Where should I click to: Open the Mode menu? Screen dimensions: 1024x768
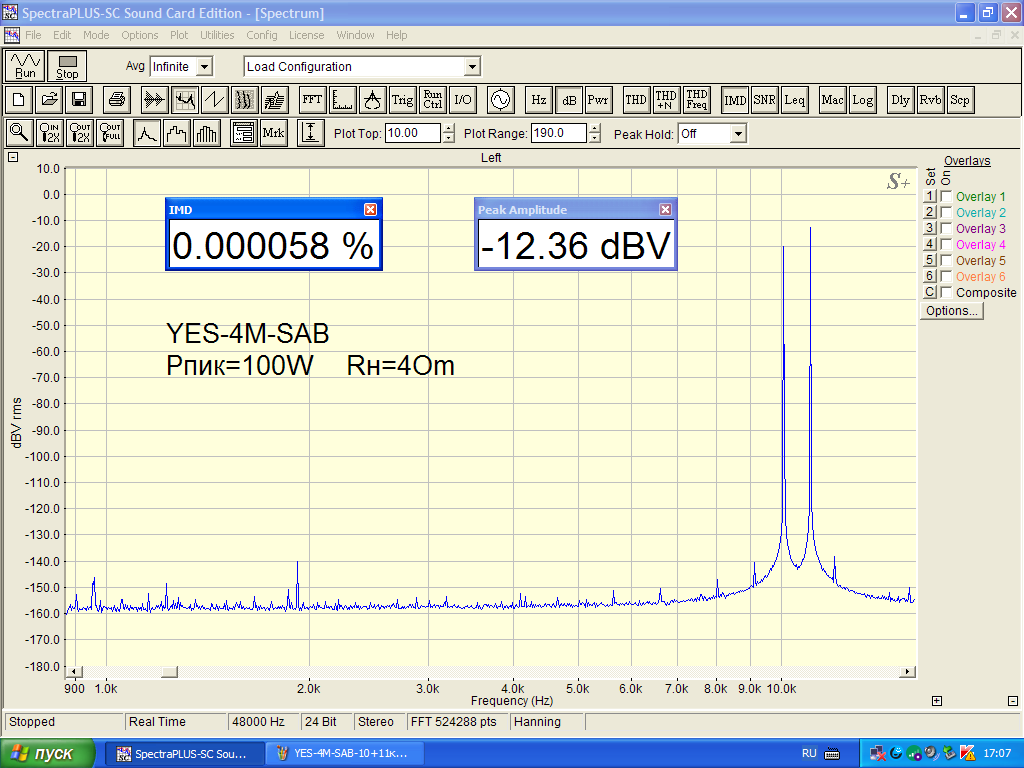(x=96, y=35)
